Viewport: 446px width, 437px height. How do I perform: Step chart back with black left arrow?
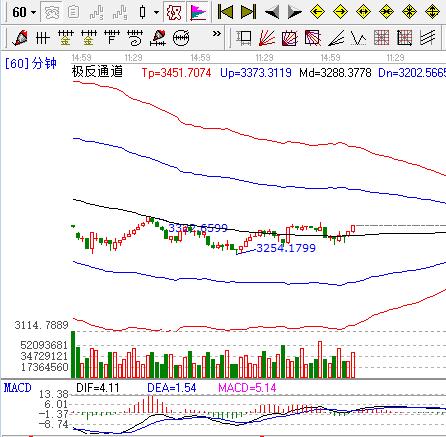272,12
